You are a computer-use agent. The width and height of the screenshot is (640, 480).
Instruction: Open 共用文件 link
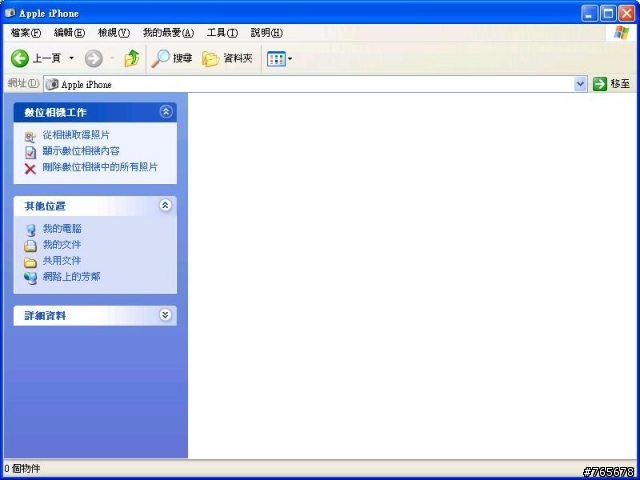click(62, 260)
